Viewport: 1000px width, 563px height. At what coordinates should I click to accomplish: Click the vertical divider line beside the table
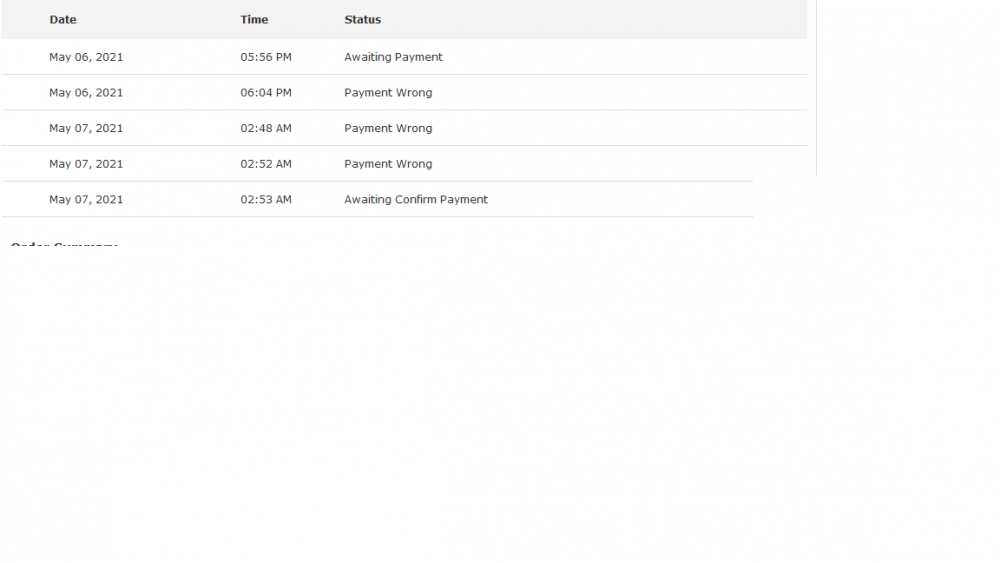coord(816,87)
